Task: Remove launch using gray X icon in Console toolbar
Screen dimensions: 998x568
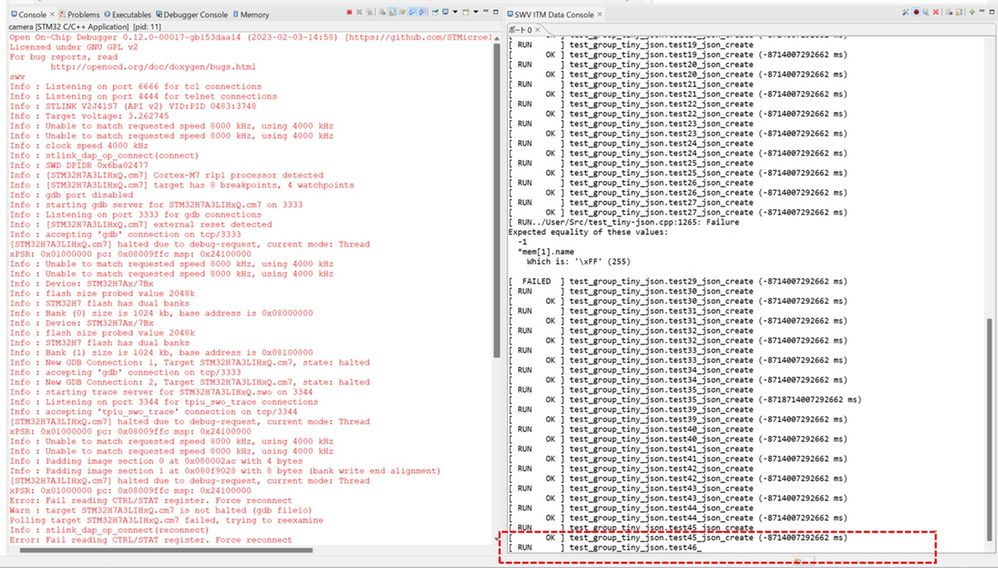Action: pyautogui.click(x=359, y=12)
